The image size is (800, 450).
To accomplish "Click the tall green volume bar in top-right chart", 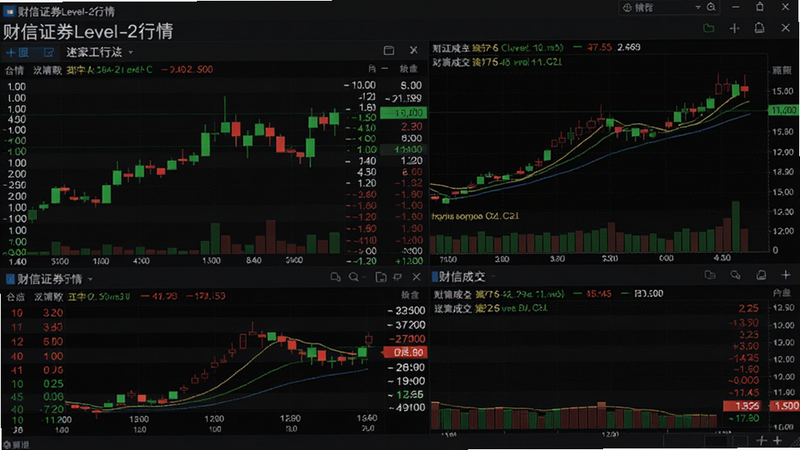I will coord(735,227).
